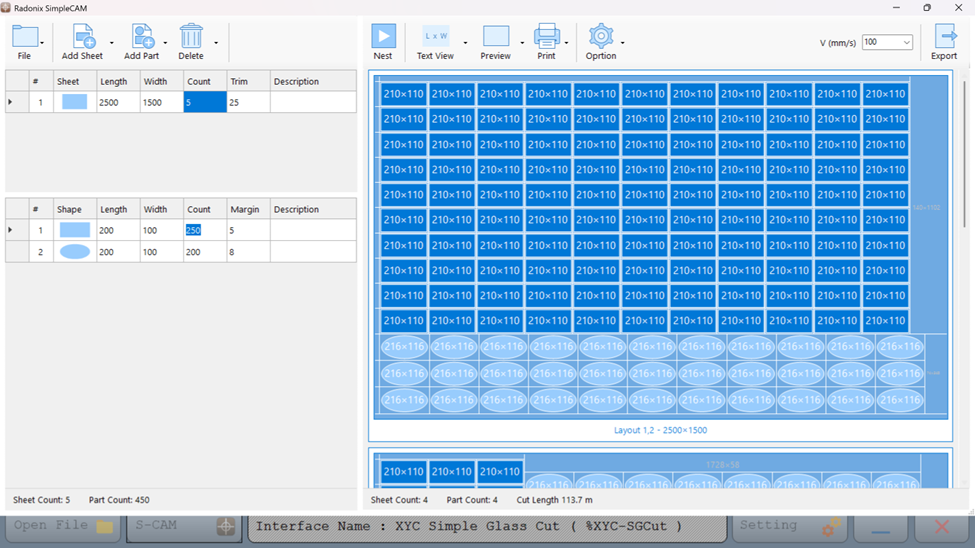Click the red X button in bottom bar
Viewport: 975px width, 548px height.
942,527
